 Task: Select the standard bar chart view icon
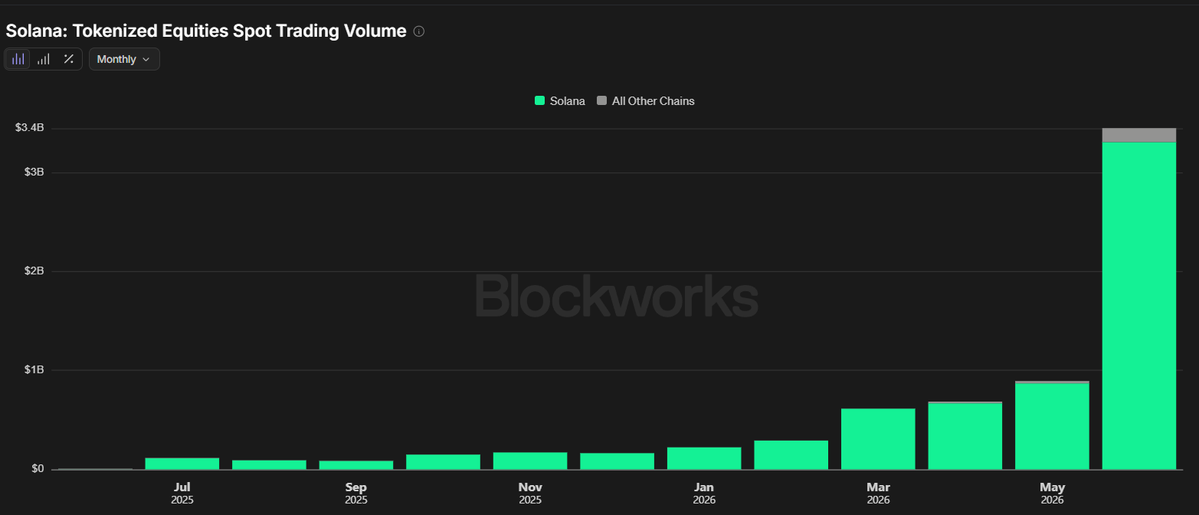tap(18, 59)
